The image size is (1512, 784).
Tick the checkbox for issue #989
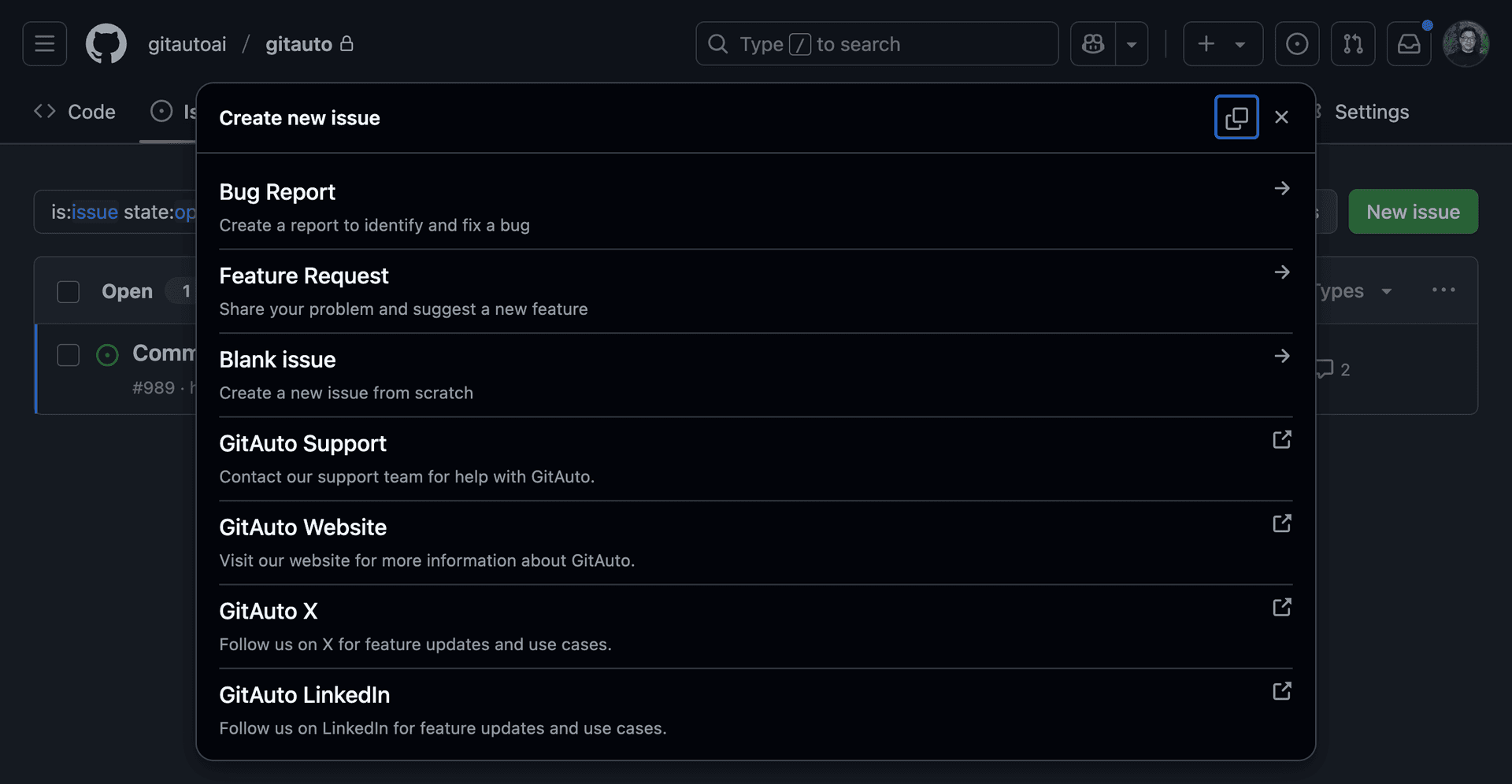[69, 355]
